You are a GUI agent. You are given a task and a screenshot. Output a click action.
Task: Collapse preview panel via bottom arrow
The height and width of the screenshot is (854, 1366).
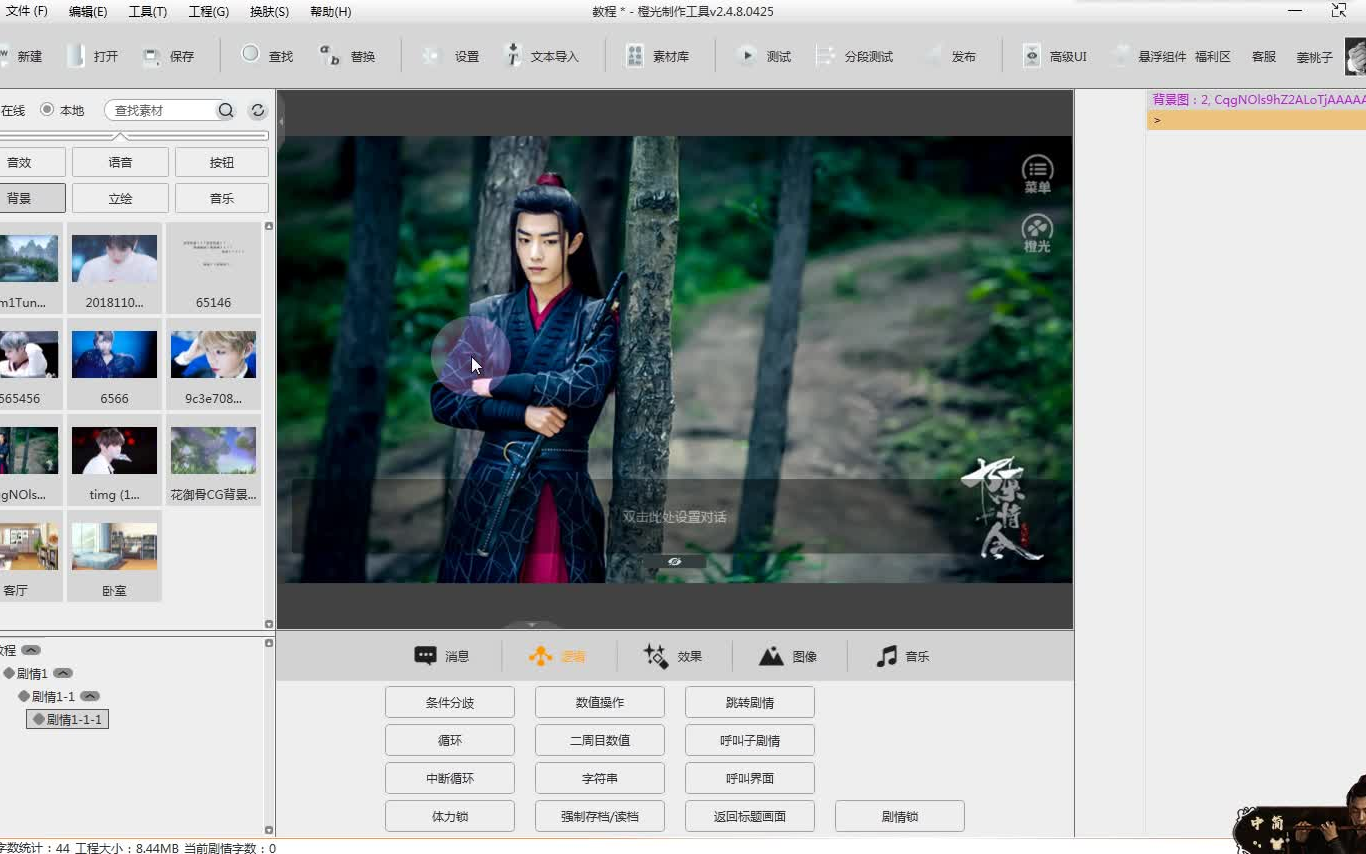[x=532, y=625]
